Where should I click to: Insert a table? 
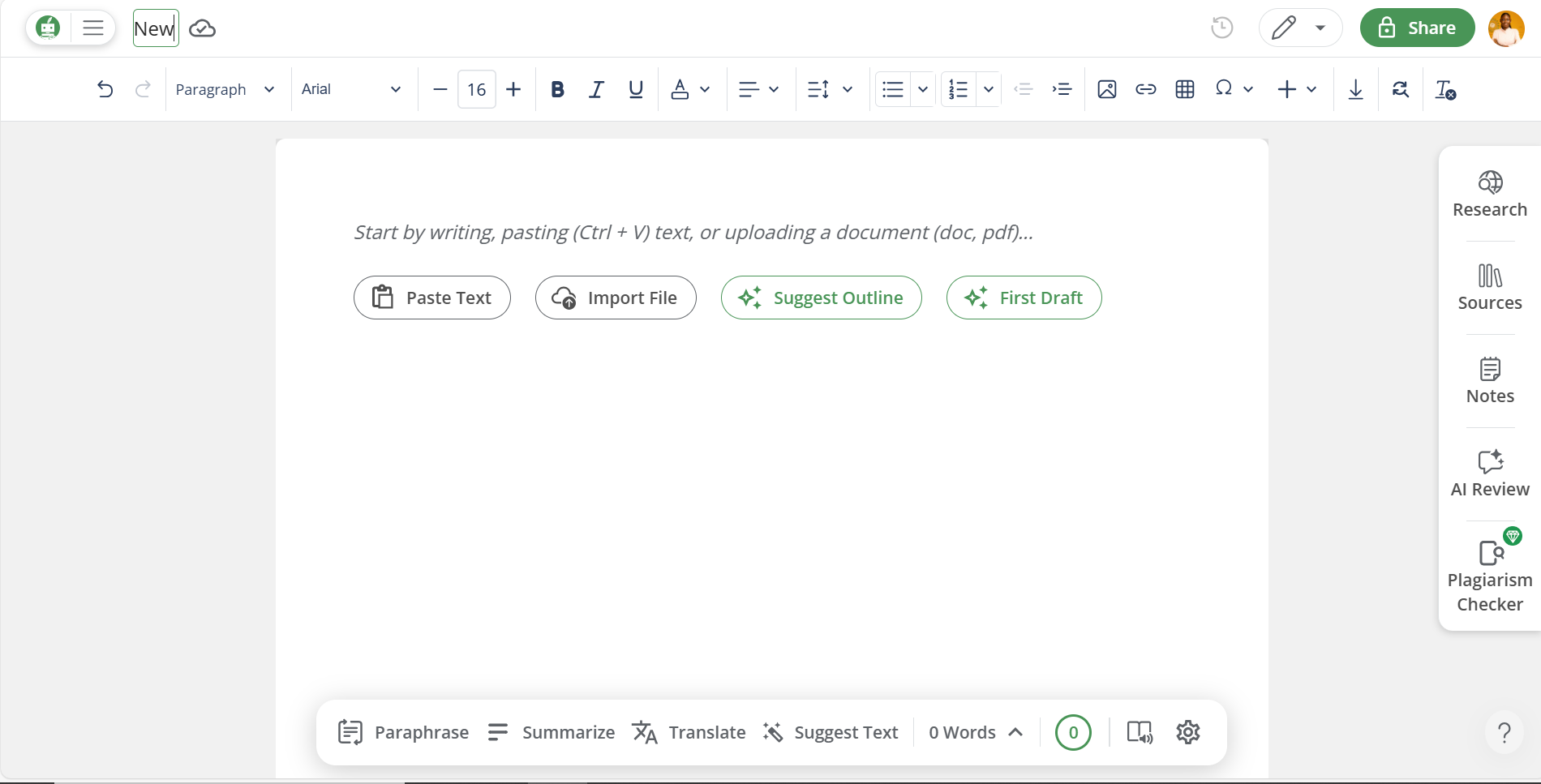tap(1185, 89)
